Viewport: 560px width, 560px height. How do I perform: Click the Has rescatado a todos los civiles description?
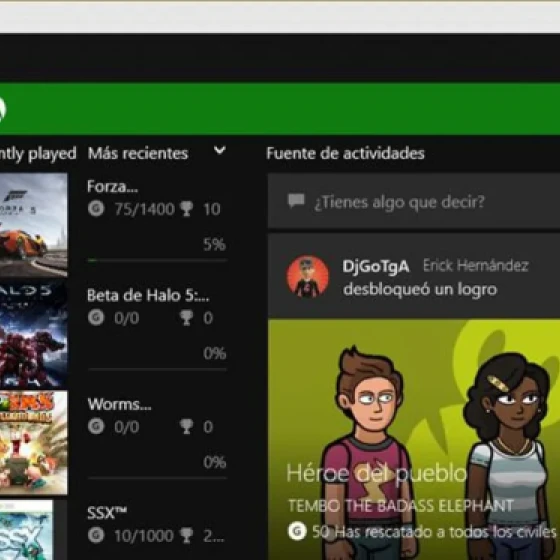(445, 532)
